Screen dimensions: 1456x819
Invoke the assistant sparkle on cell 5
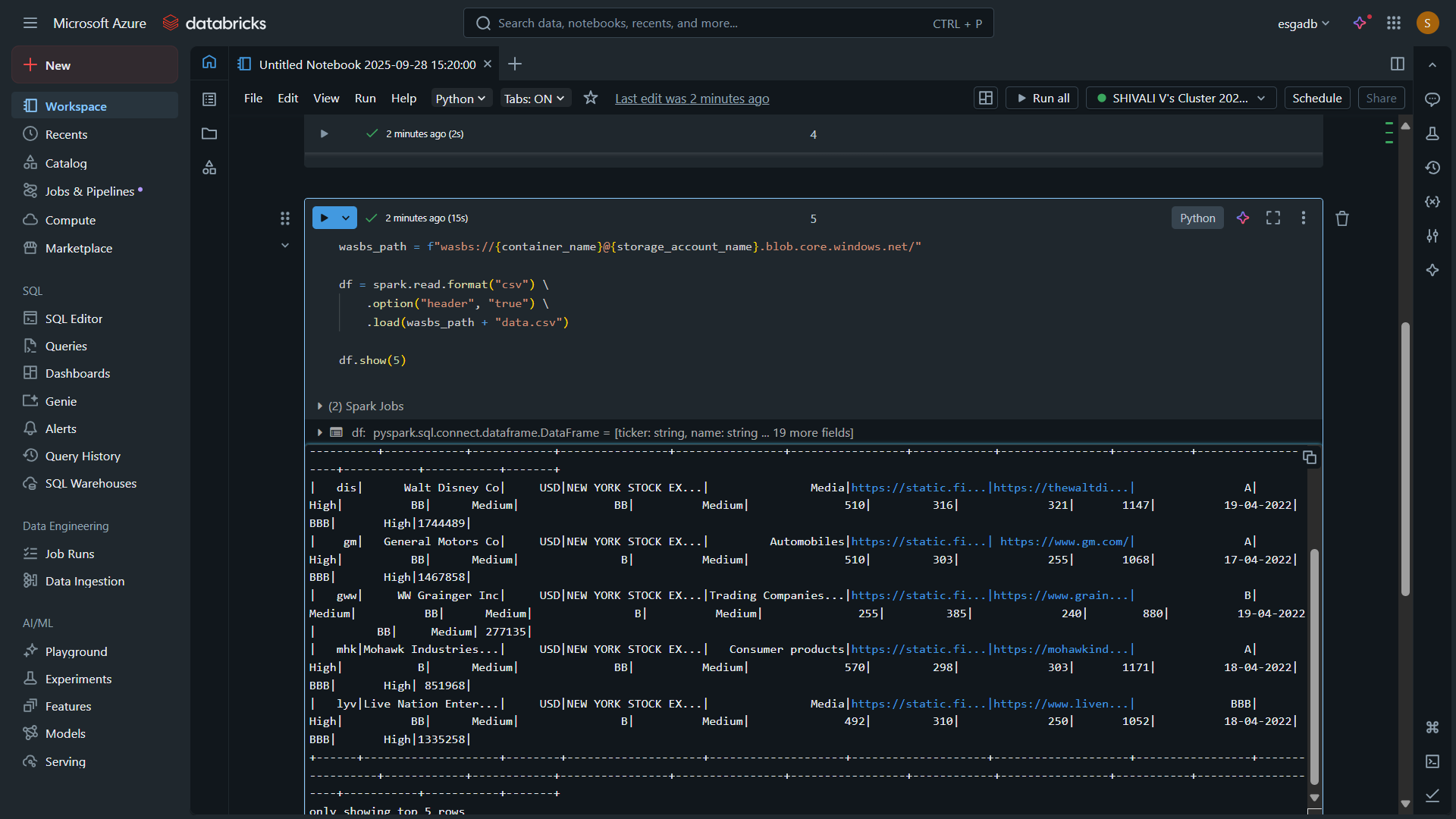pos(1243,218)
